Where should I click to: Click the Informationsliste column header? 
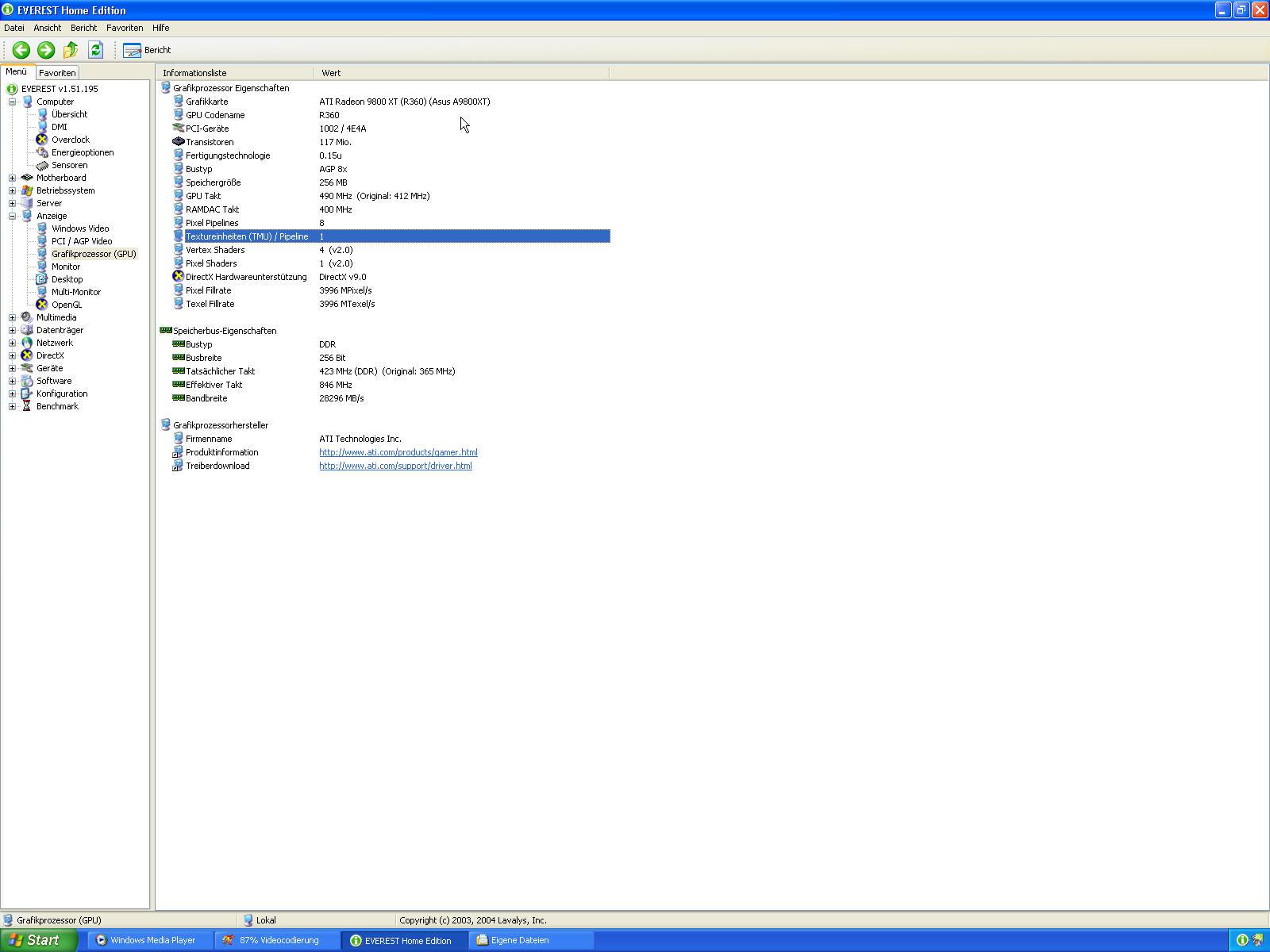236,73
